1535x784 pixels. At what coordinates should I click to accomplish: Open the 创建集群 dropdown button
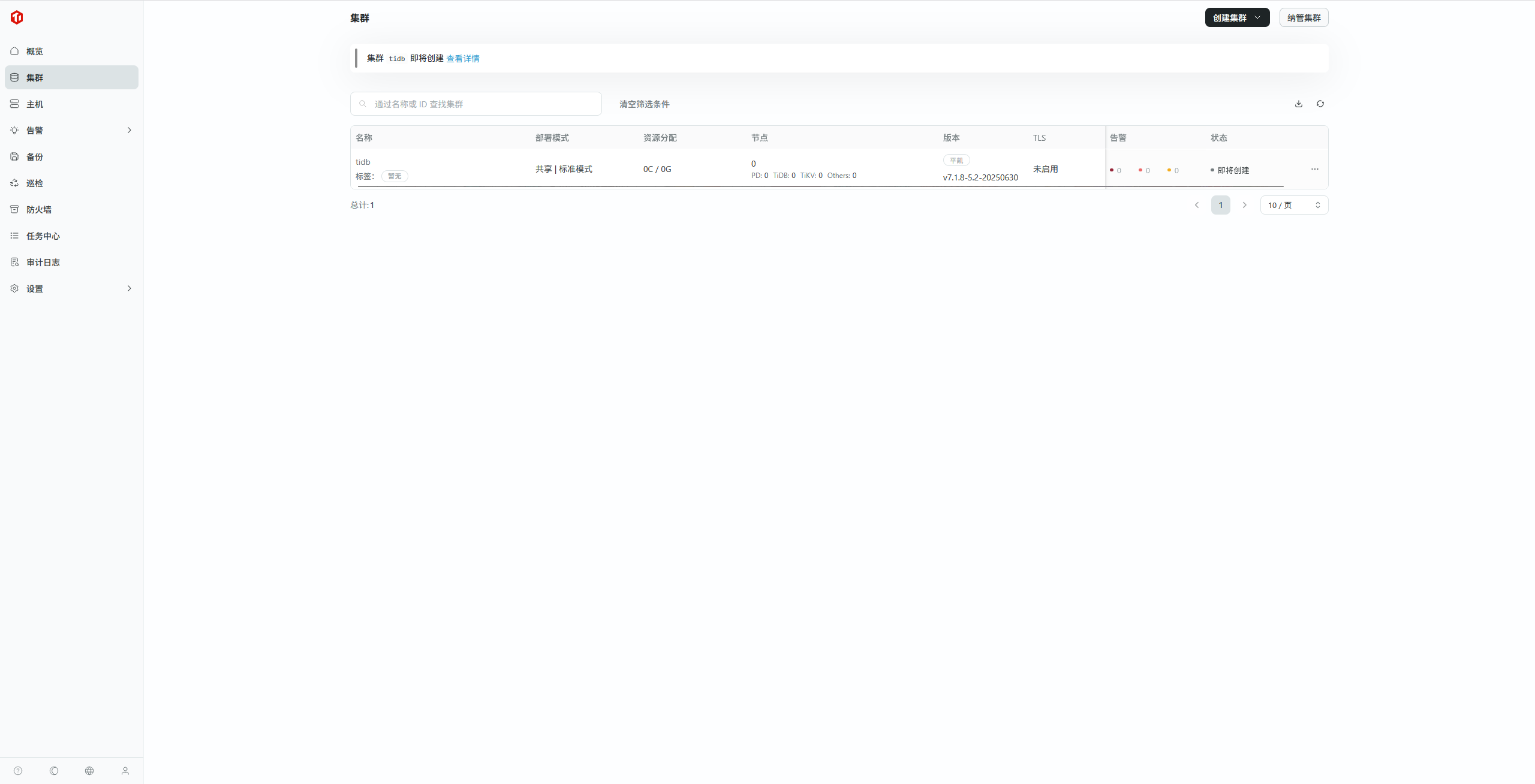pyautogui.click(x=1236, y=17)
